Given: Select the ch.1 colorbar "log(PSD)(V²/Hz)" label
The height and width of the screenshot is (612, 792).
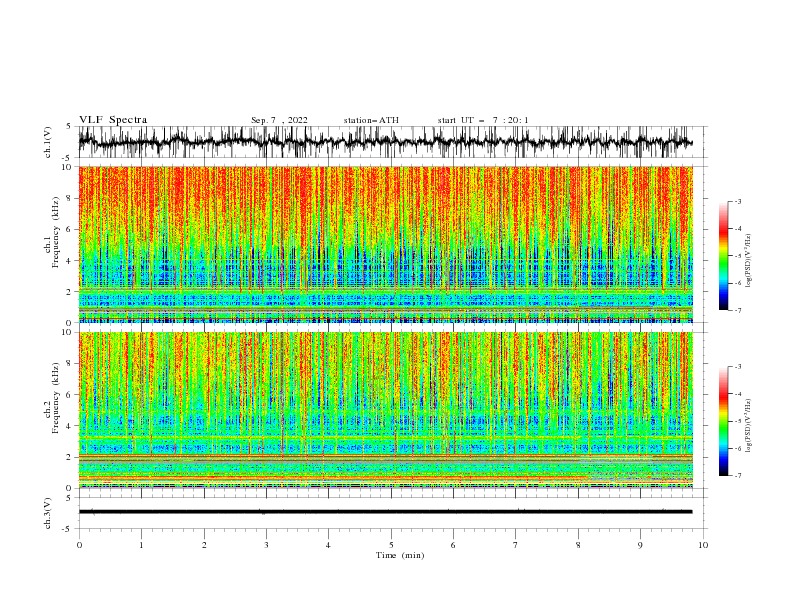Looking at the screenshot, I should [749, 261].
